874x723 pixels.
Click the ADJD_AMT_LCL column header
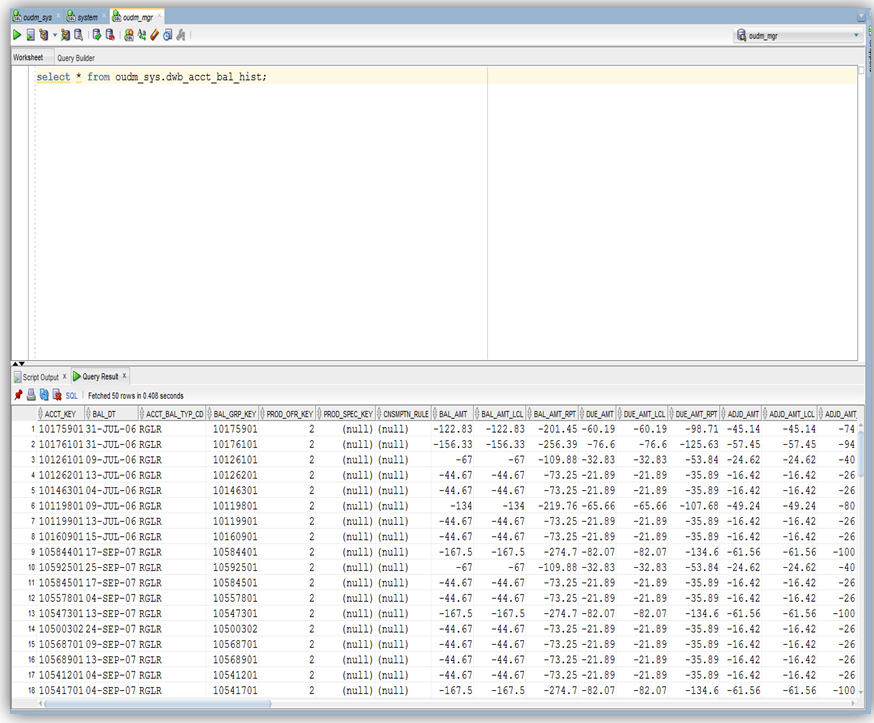790,414
